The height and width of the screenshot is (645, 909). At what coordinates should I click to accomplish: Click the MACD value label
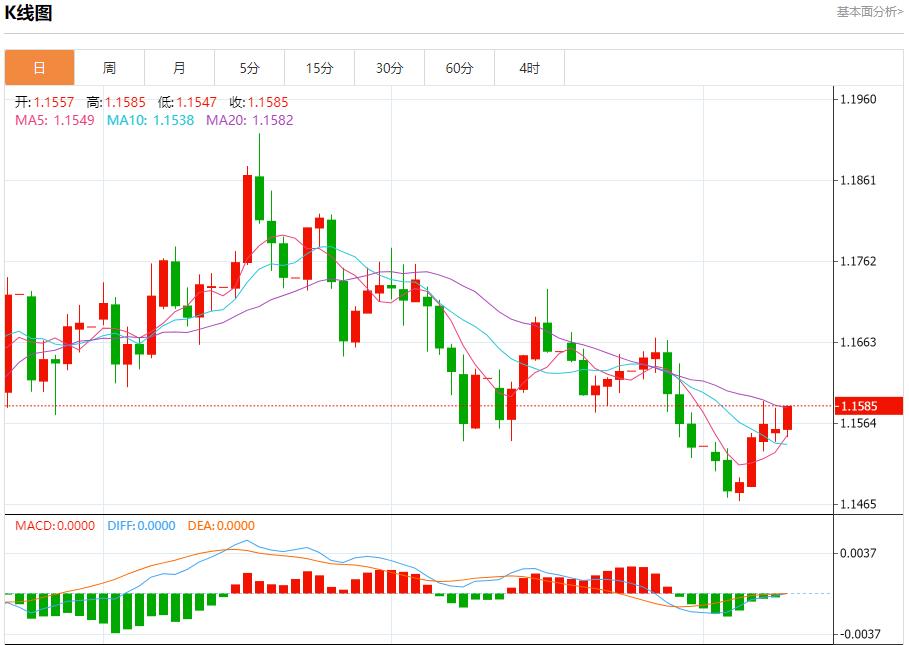coord(55,526)
